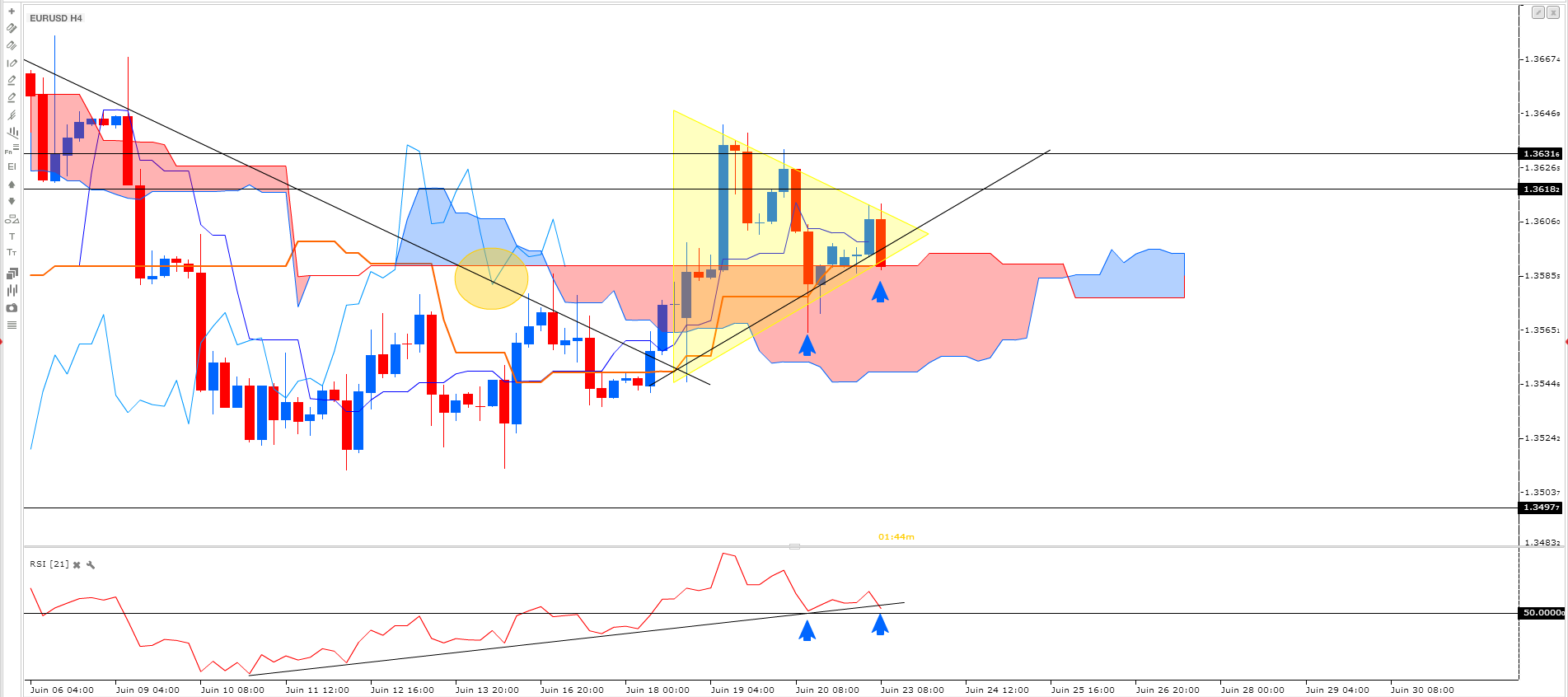Open the list lines icon in toolbar
The height and width of the screenshot is (697, 1568).
point(12,325)
